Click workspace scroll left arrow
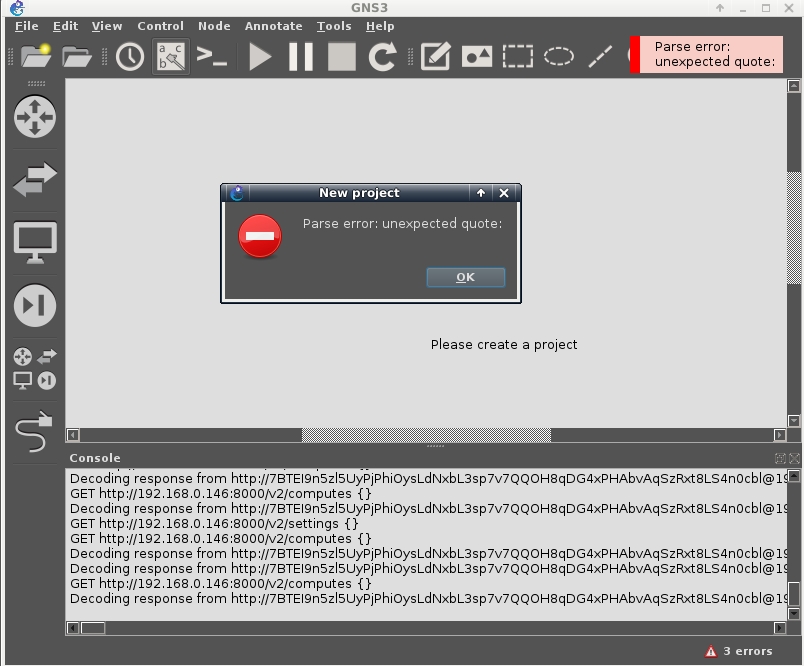Image resolution: width=804 pixels, height=666 pixels. pyautogui.click(x=73, y=435)
